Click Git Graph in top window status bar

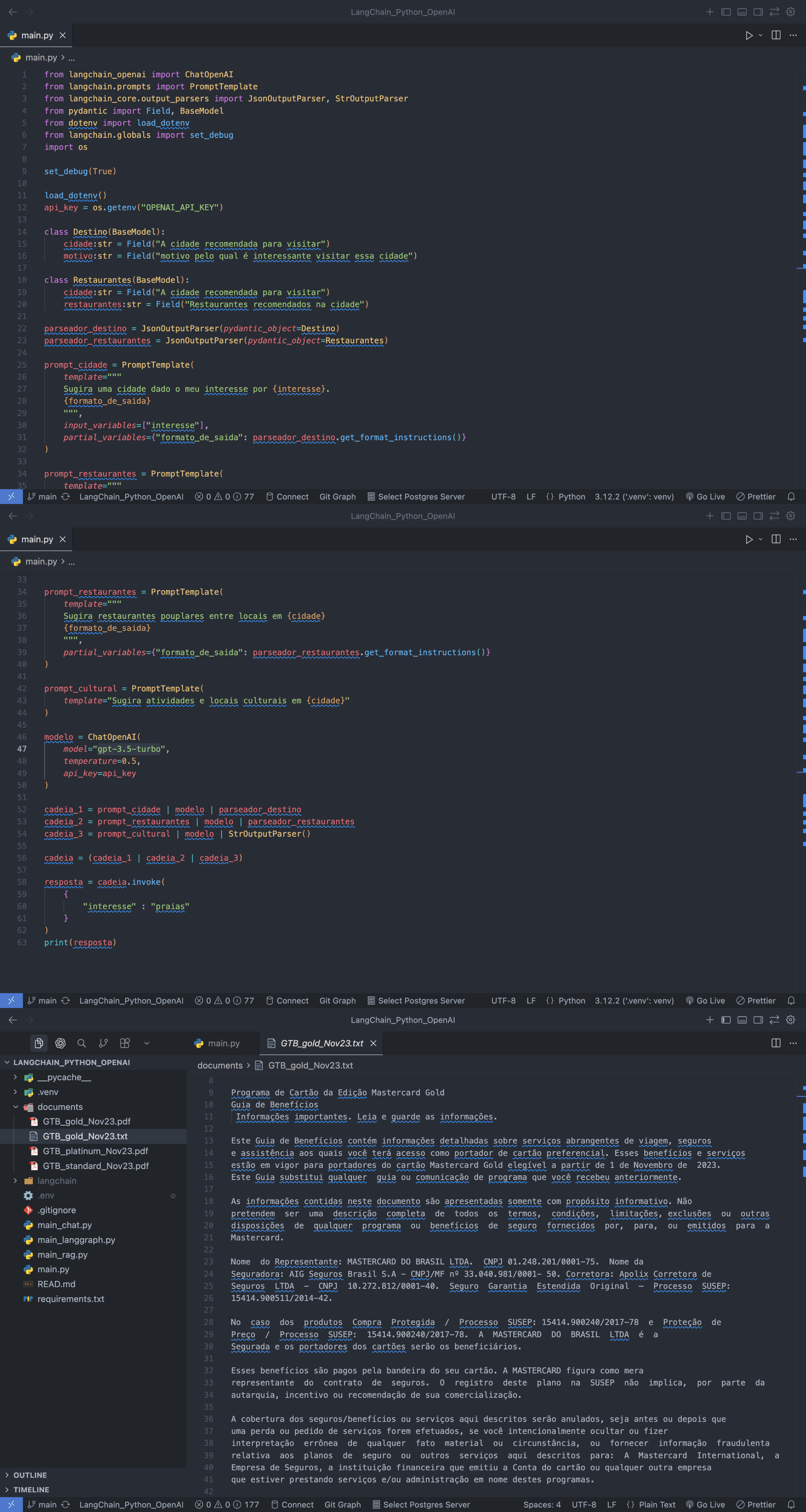click(337, 496)
